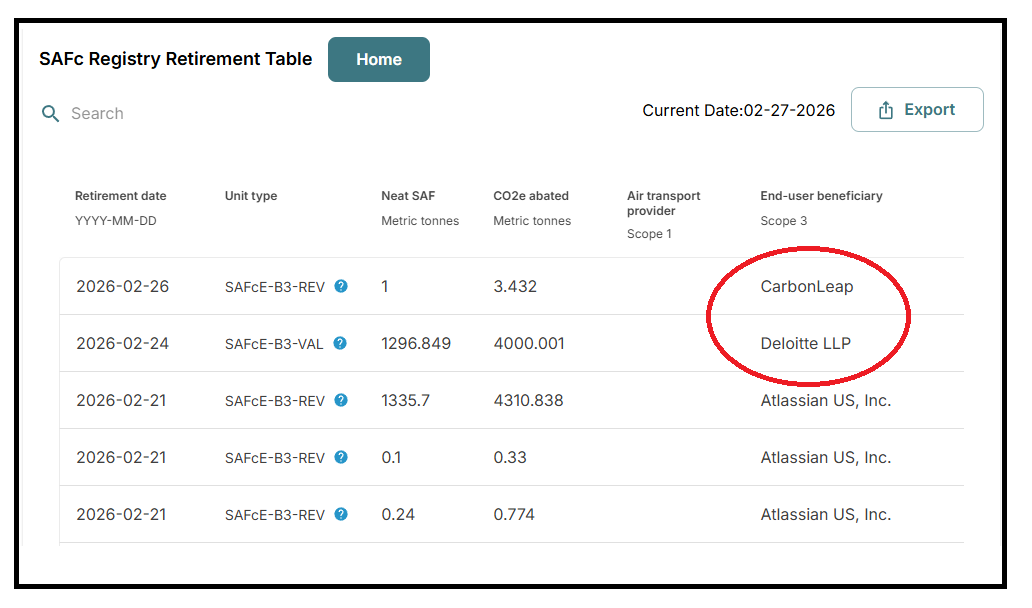Open help icon beside SAFcE-B3-VAL unit type
Viewport: 1032px width, 608px height.
pyautogui.click(x=340, y=343)
